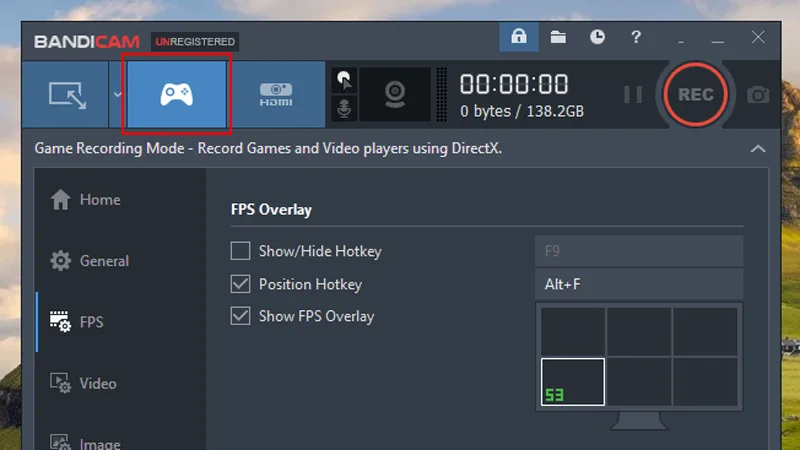Start recording with the REC button
Image resolution: width=800 pixels, height=450 pixels.
pyautogui.click(x=695, y=94)
